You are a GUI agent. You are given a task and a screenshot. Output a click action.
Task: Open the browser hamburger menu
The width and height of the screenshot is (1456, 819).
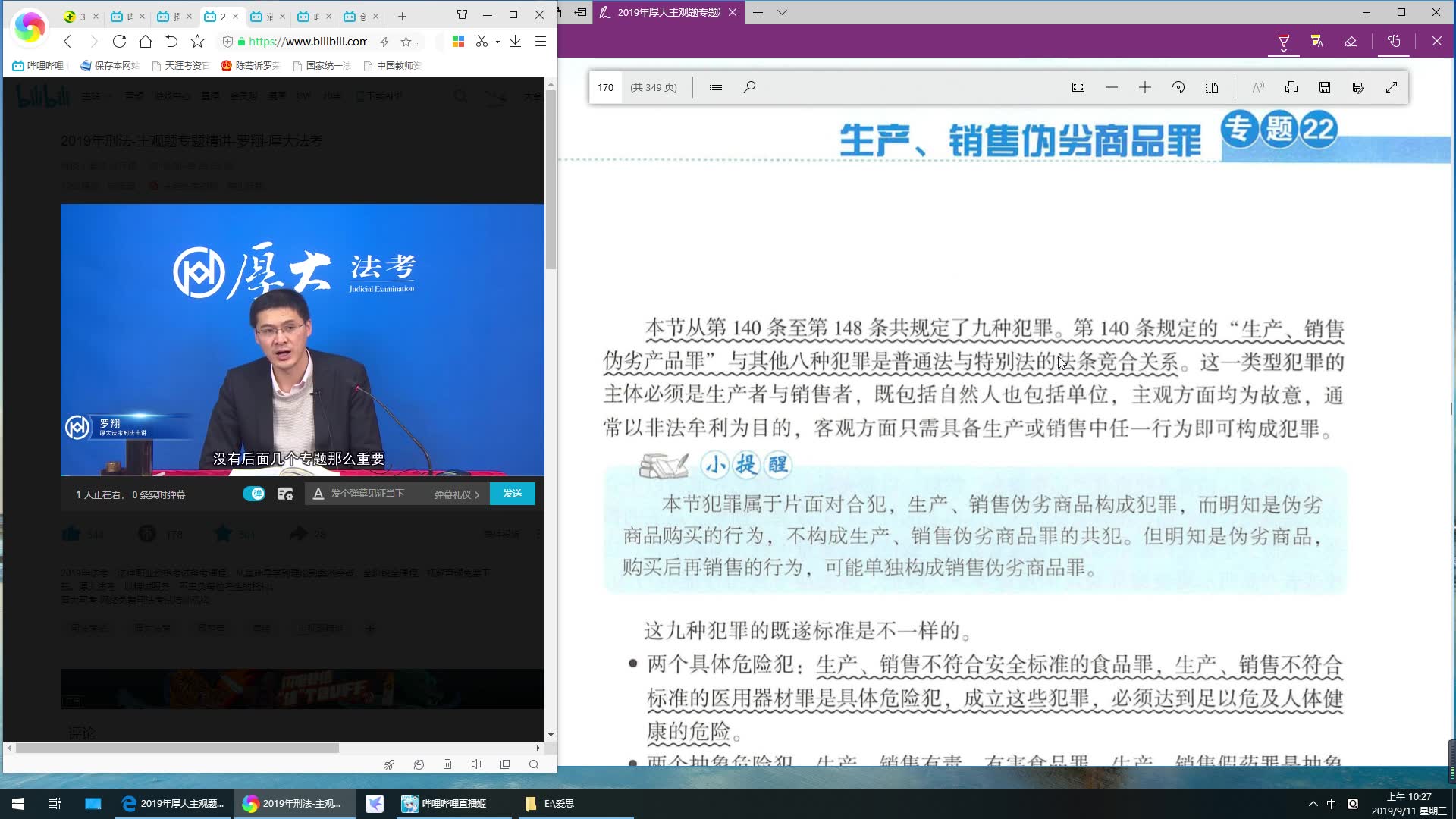[x=541, y=42]
